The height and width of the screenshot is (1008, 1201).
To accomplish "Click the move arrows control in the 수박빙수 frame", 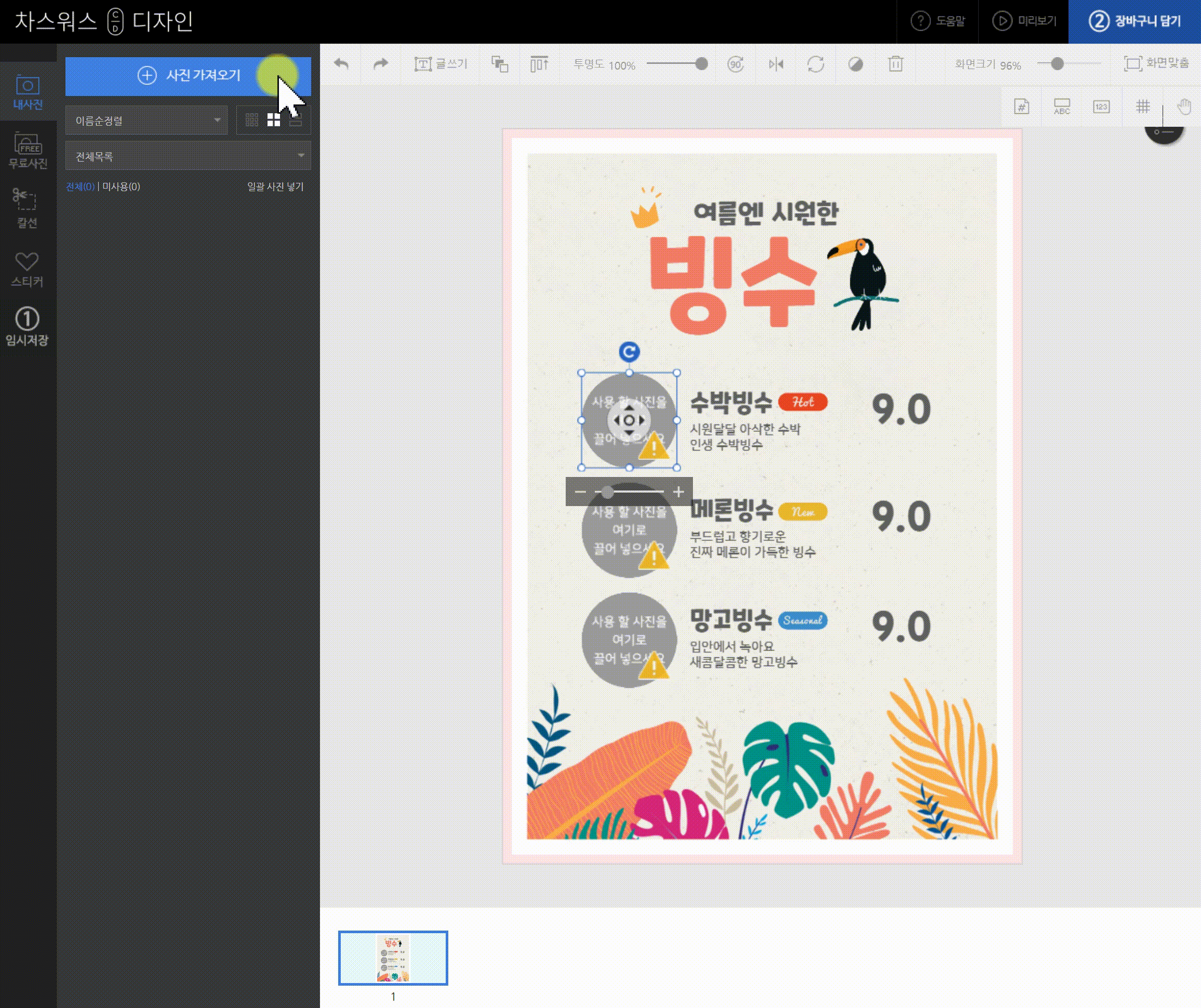I will 629,420.
